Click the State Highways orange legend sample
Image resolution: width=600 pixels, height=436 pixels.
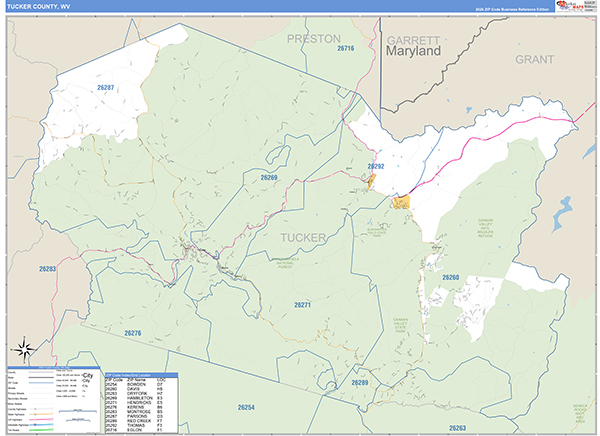(x=41, y=414)
